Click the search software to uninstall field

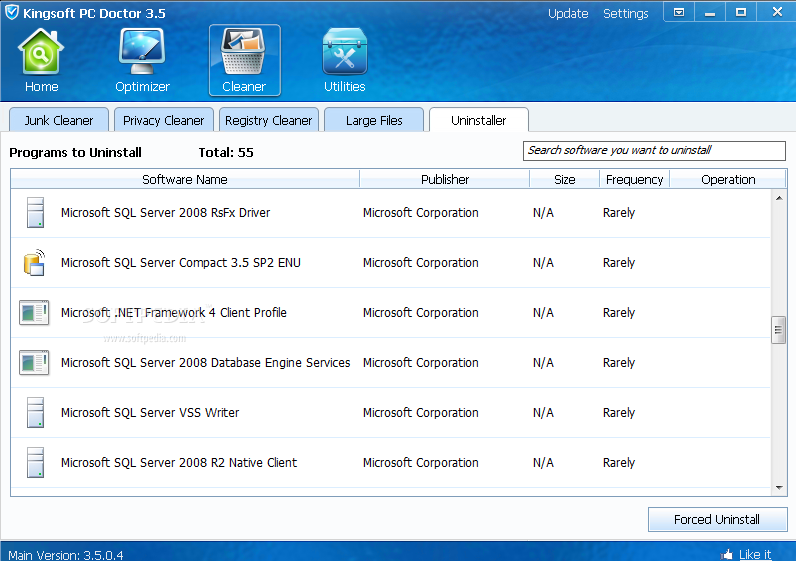[654, 151]
